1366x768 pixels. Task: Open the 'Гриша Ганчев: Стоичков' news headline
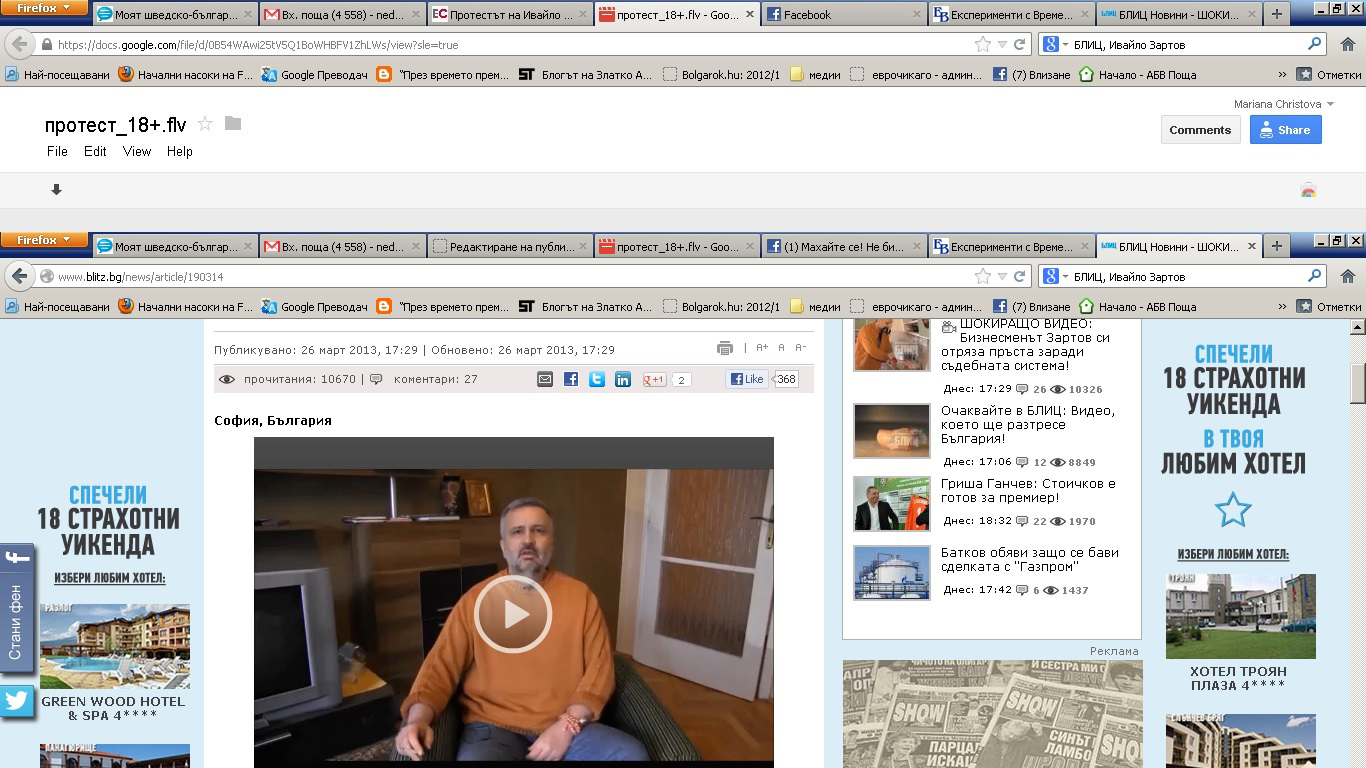click(x=1028, y=490)
